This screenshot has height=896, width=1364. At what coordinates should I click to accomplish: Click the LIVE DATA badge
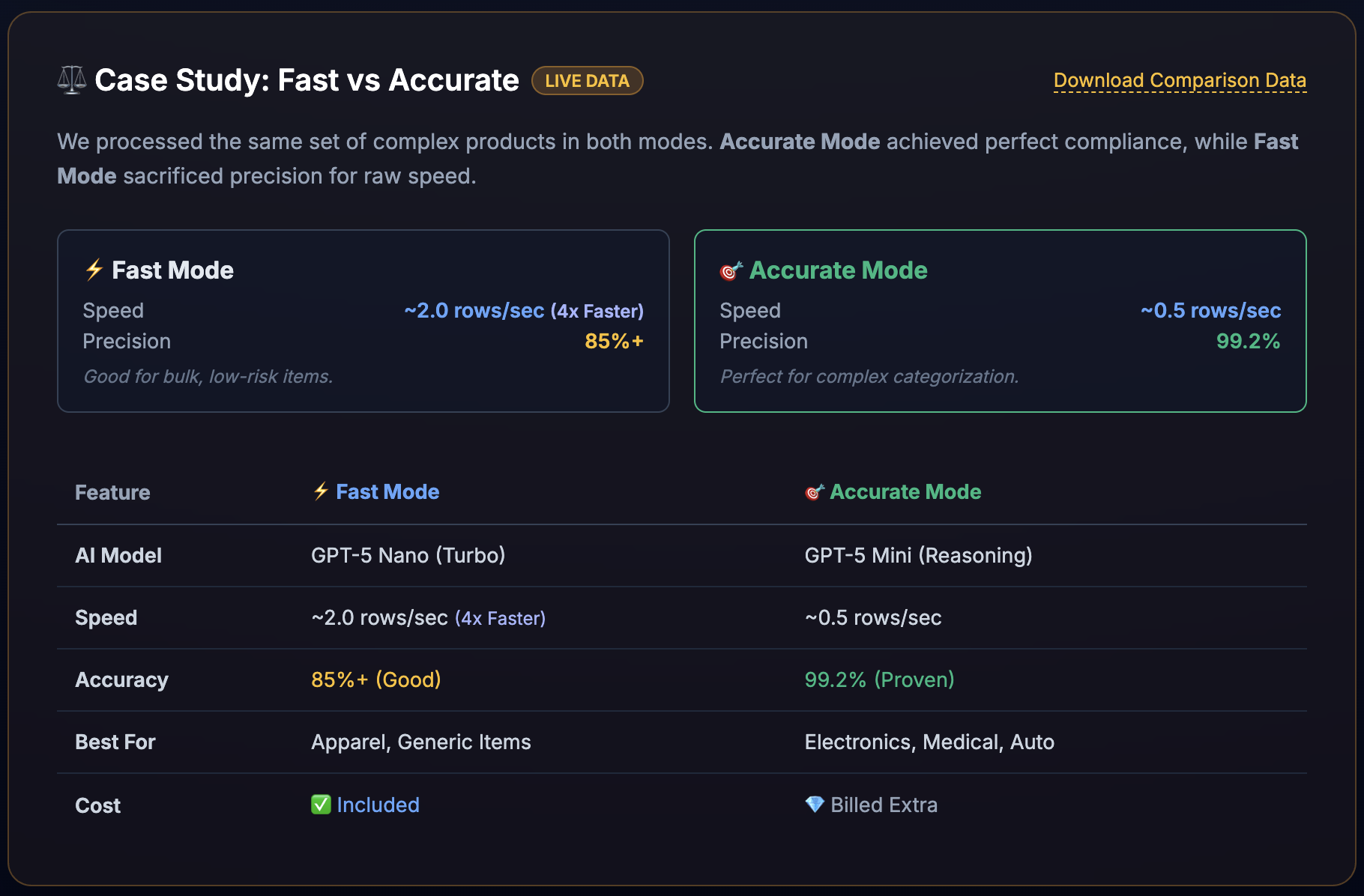[x=587, y=81]
